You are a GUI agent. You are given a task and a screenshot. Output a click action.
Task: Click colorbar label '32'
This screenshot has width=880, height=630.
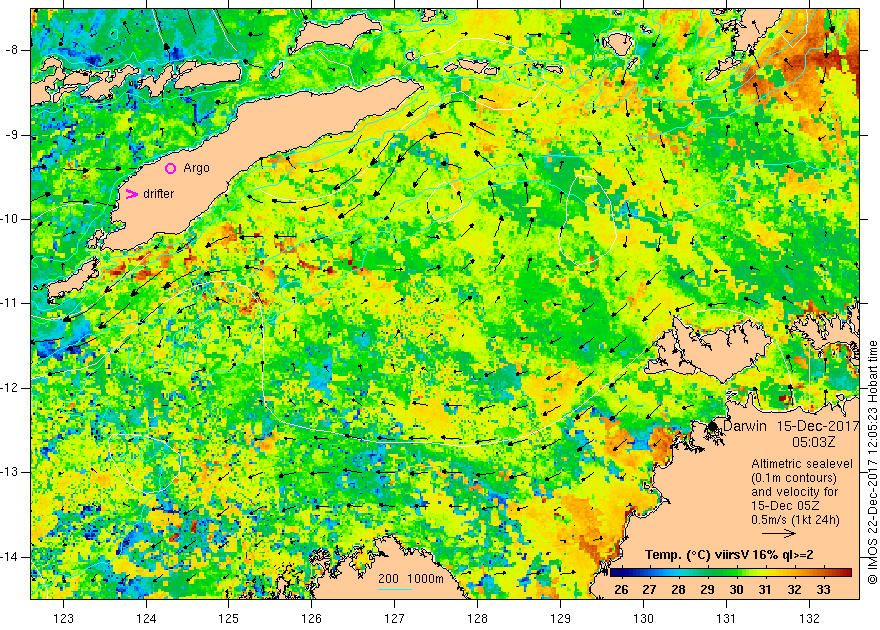[x=794, y=589]
